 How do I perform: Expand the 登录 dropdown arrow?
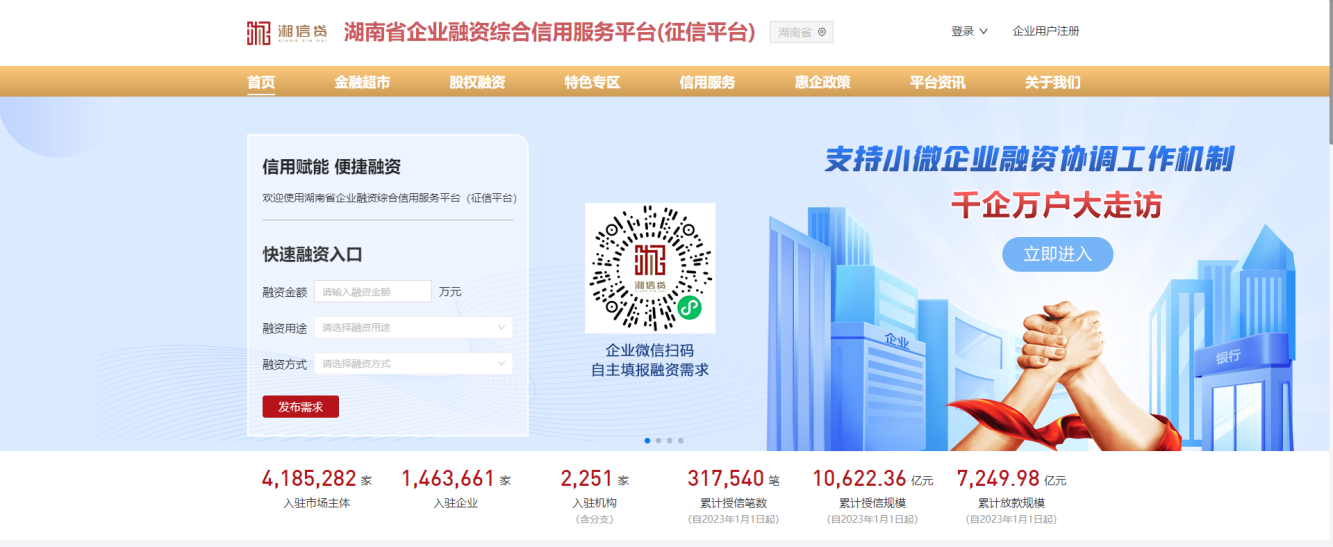tap(983, 32)
